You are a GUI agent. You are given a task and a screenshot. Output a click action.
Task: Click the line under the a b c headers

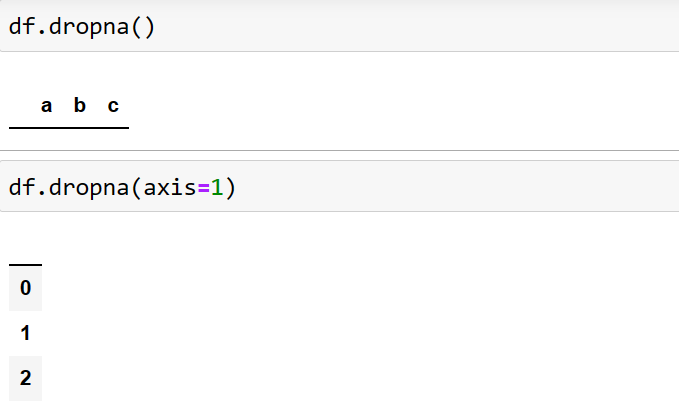click(x=69, y=128)
